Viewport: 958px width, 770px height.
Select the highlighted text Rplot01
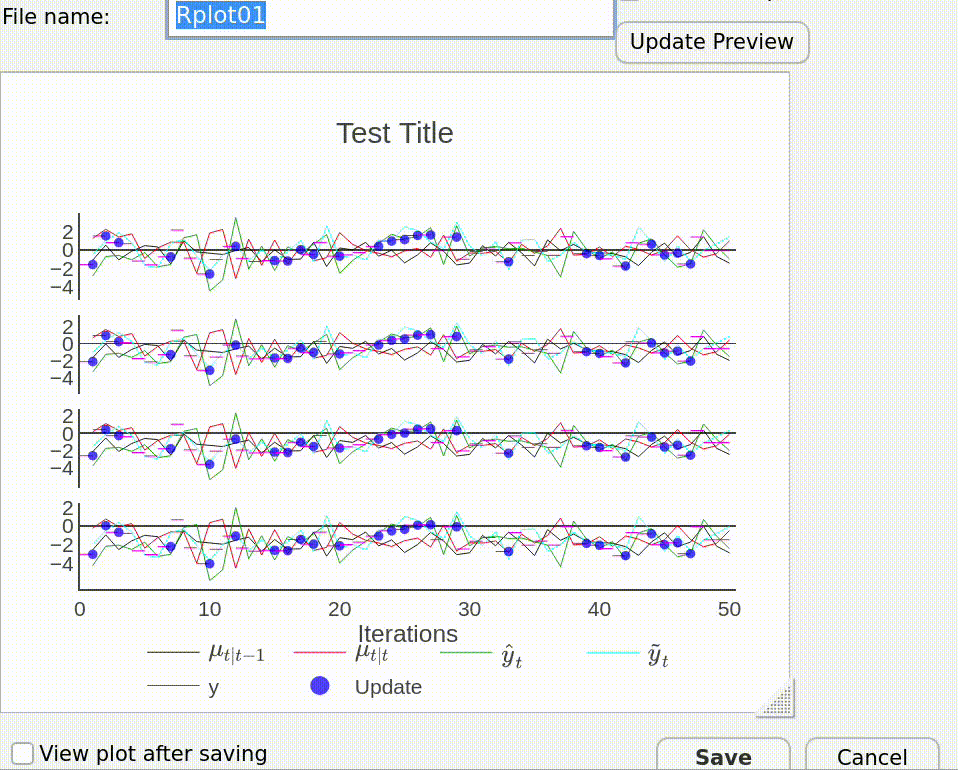[x=220, y=15]
